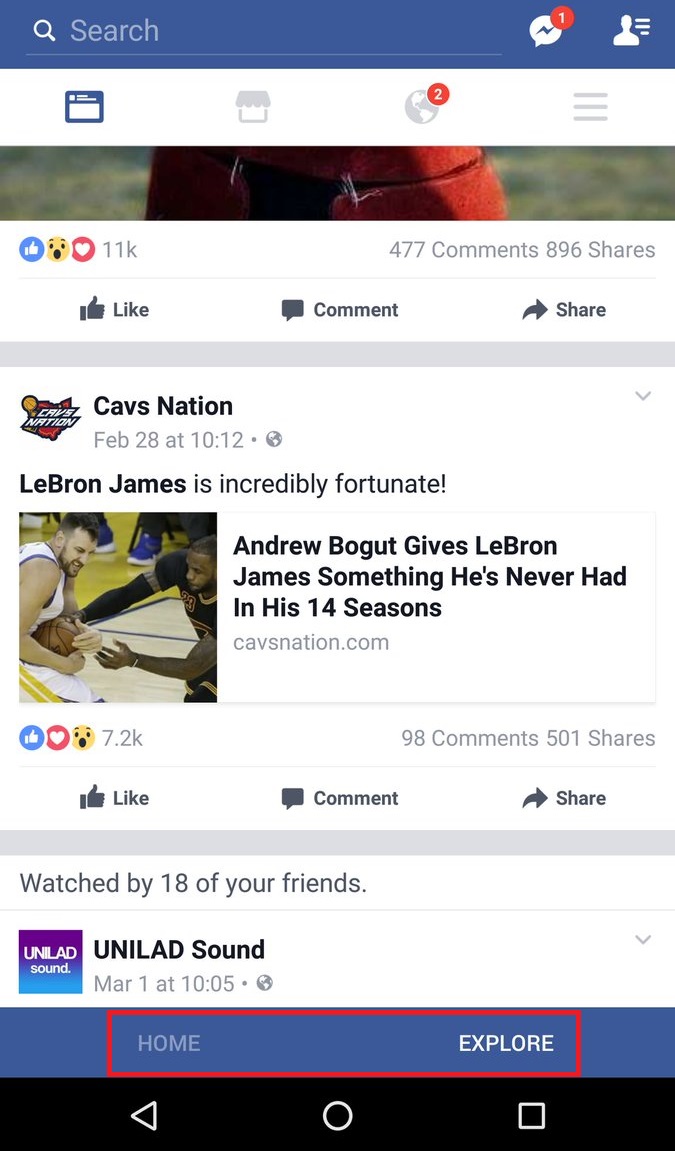This screenshot has width=675, height=1151.
Task: Like the Cavs Nation post
Action: coord(114,798)
